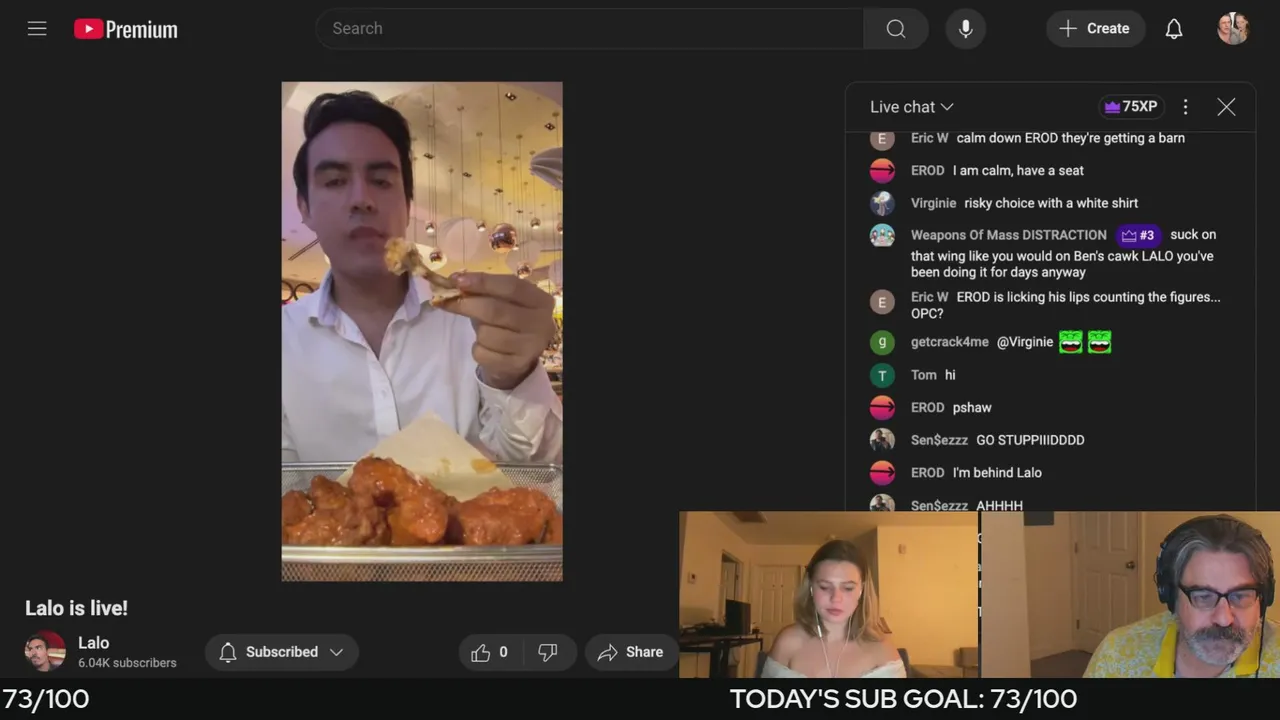Click the vertical live video player
Image resolution: width=1280 pixels, height=720 pixels.
(422, 331)
